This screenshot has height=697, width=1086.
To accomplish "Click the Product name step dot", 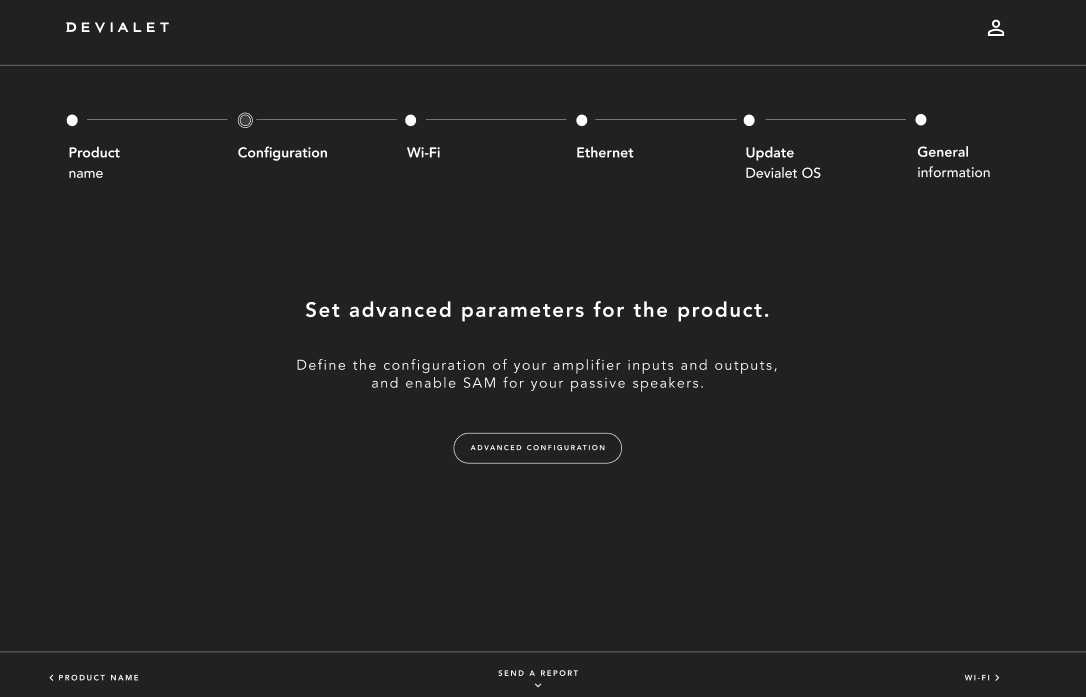I will (x=72, y=120).
